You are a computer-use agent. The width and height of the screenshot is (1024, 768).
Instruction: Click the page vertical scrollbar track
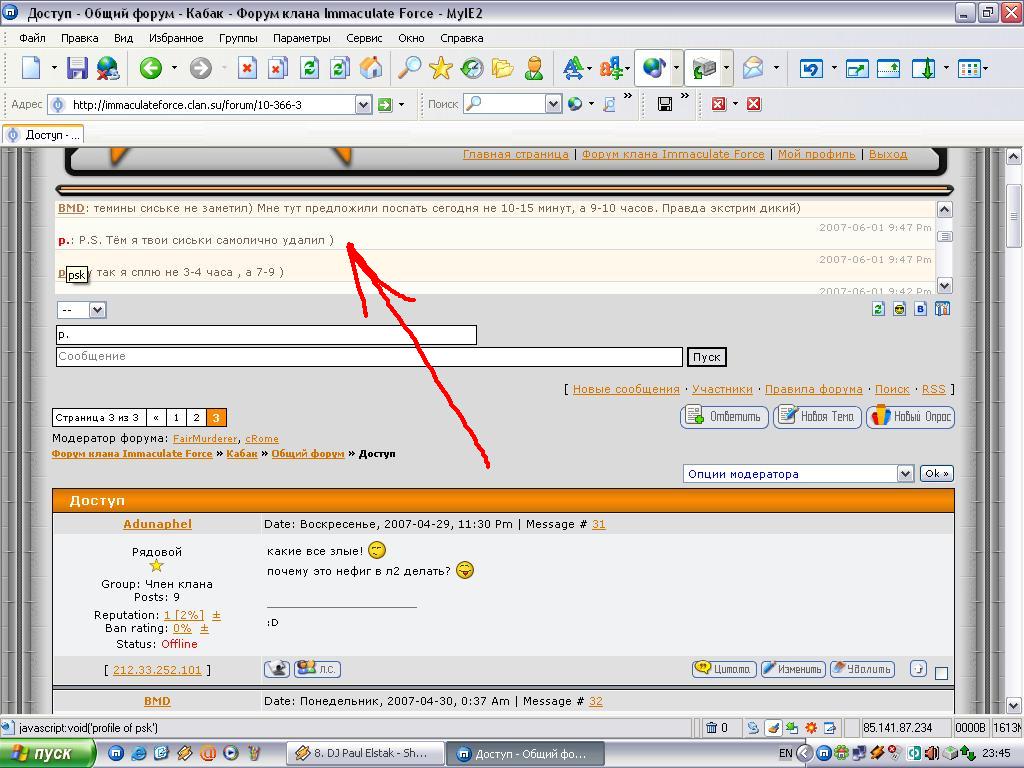pyautogui.click(x=1013, y=450)
